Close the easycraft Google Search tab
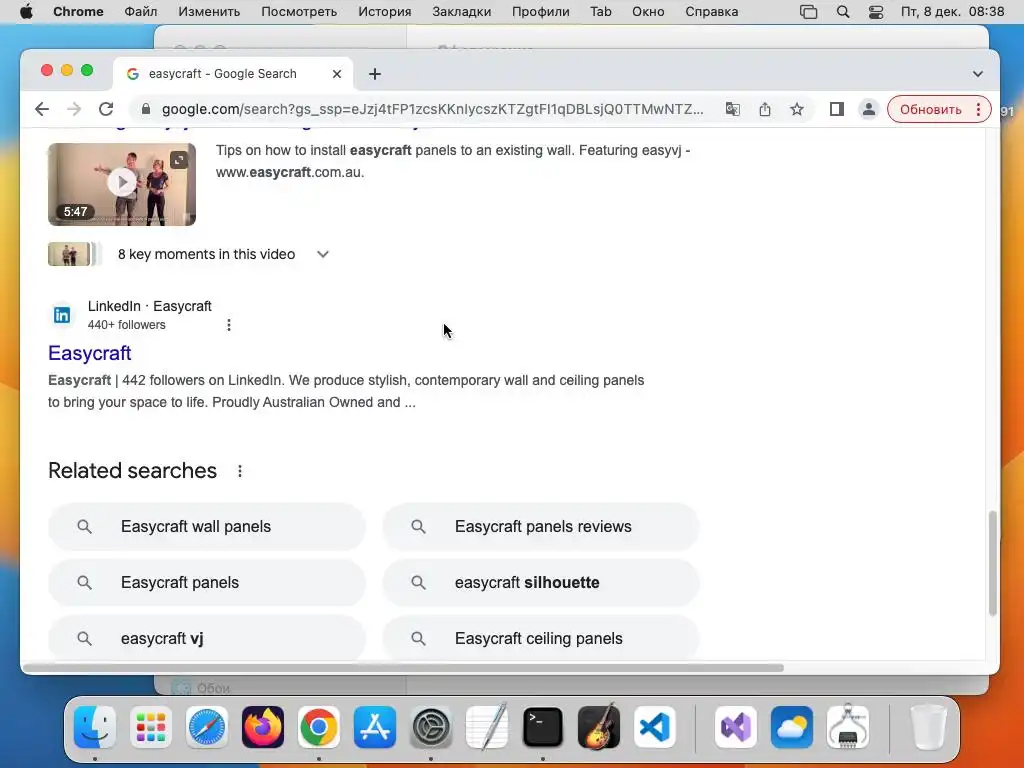This screenshot has width=1024, height=768. (x=337, y=74)
